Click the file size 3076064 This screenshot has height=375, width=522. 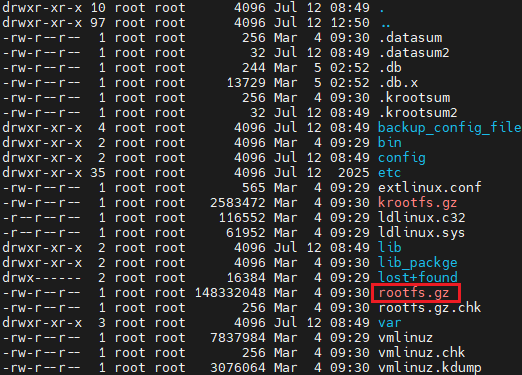238,368
